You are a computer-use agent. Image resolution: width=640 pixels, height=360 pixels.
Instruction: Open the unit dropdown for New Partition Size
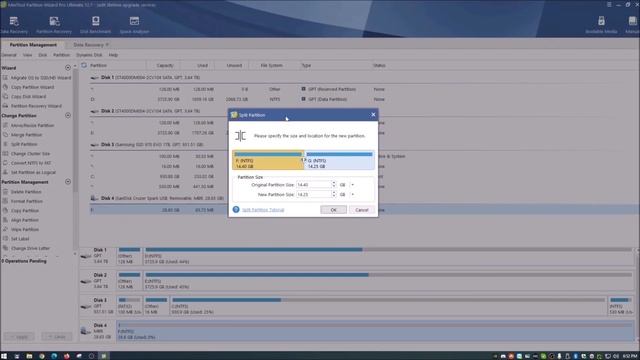353,195
